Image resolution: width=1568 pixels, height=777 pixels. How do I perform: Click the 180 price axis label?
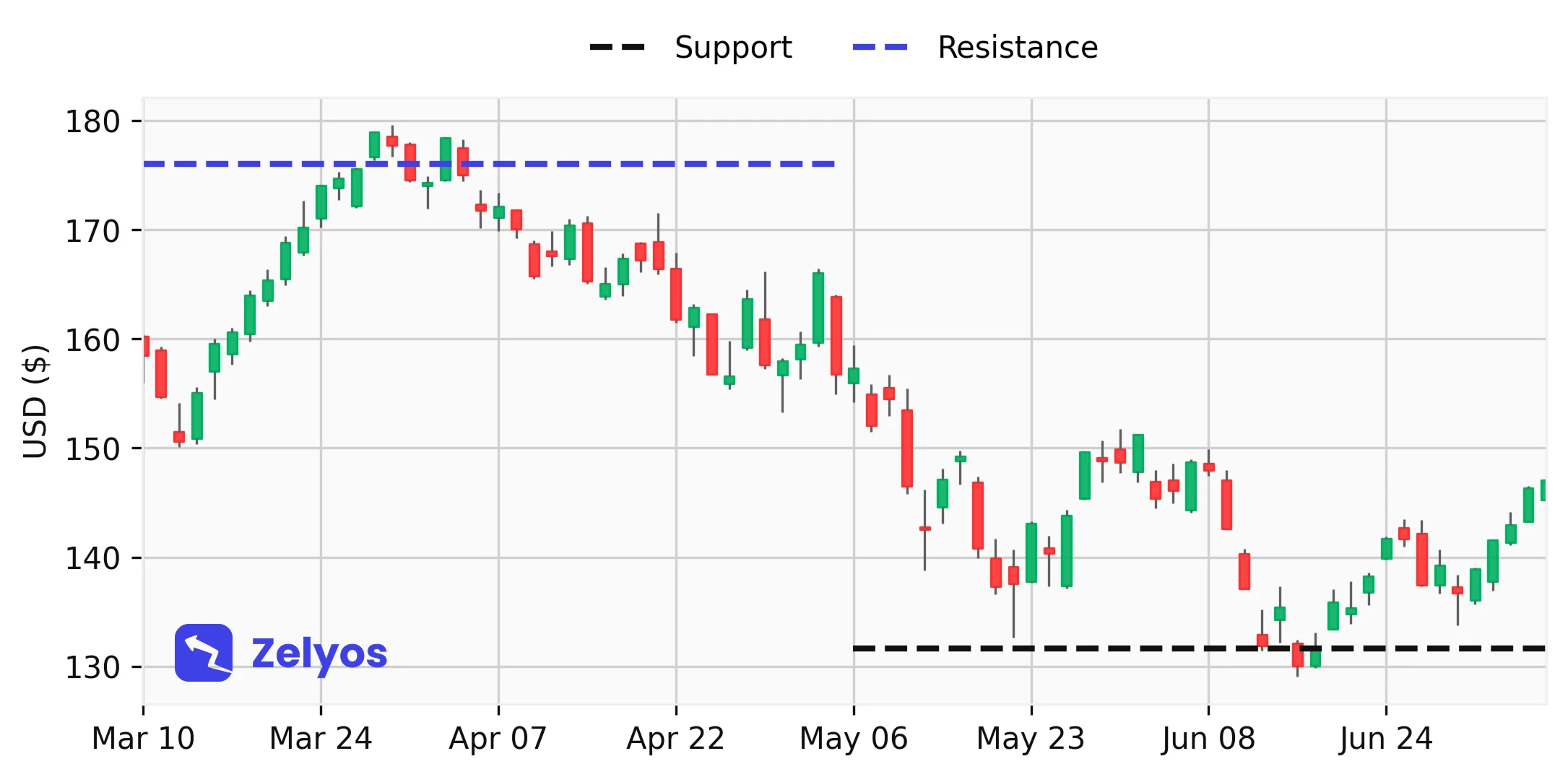pos(92,122)
